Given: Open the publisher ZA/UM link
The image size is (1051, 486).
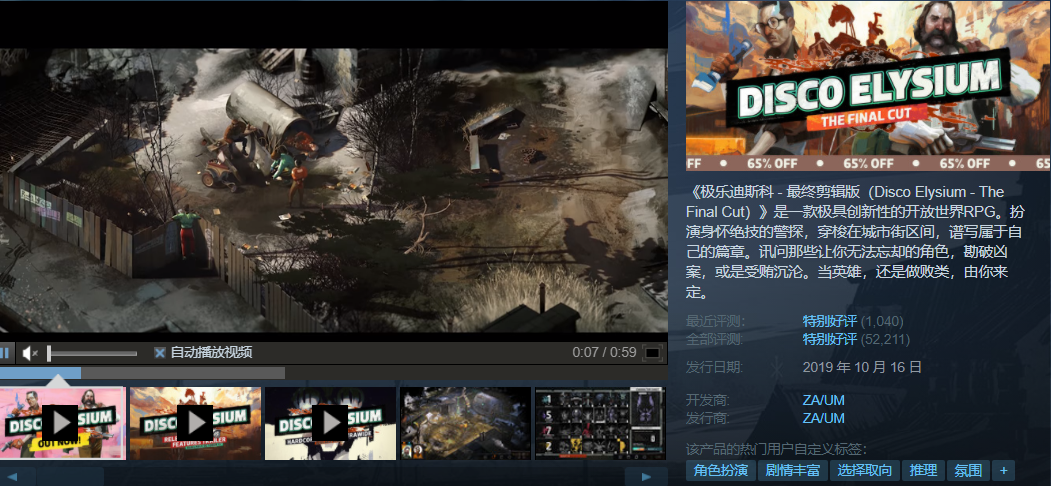Looking at the screenshot, I should tap(823, 418).
